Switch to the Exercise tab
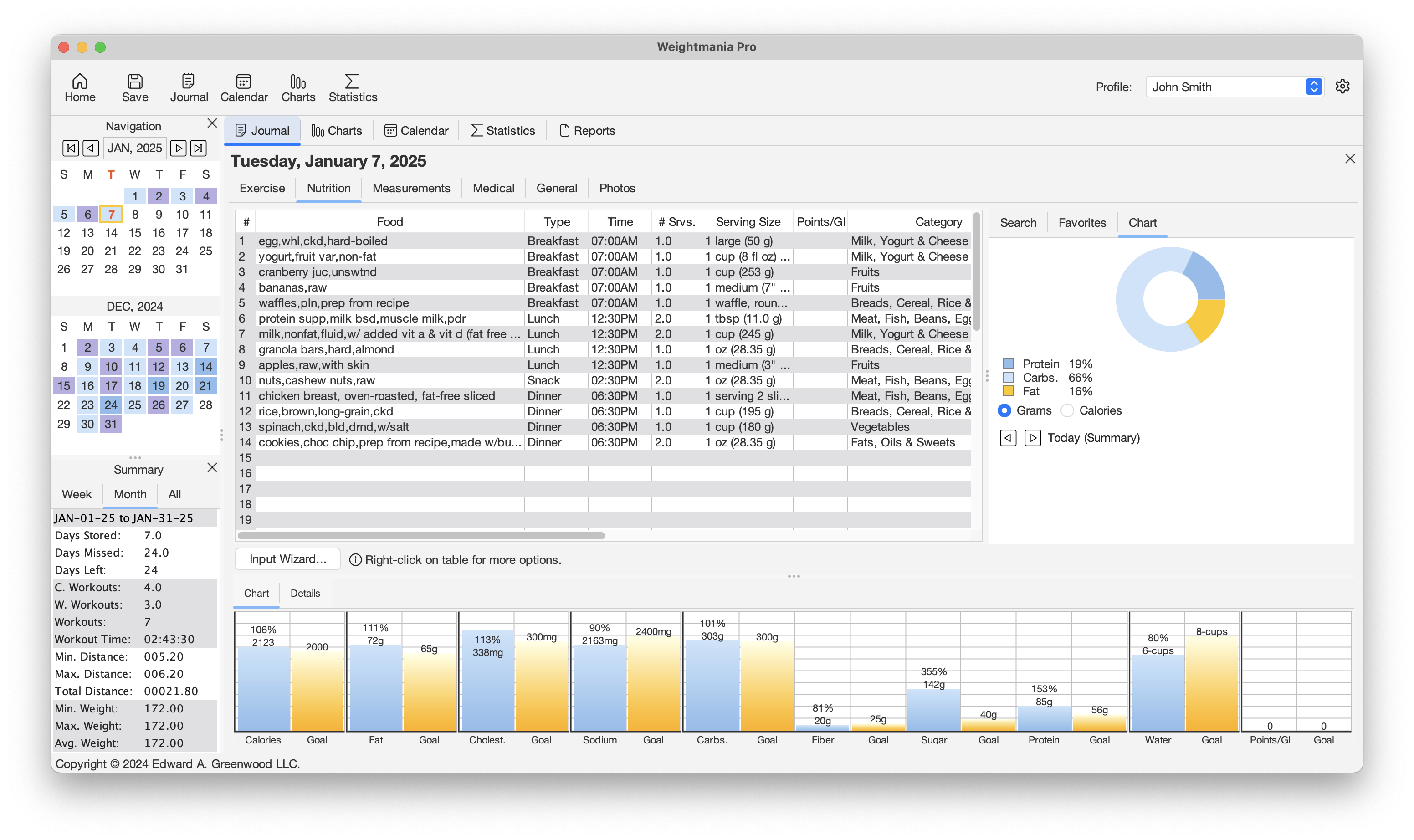The width and height of the screenshot is (1414, 840). pyautogui.click(x=261, y=187)
